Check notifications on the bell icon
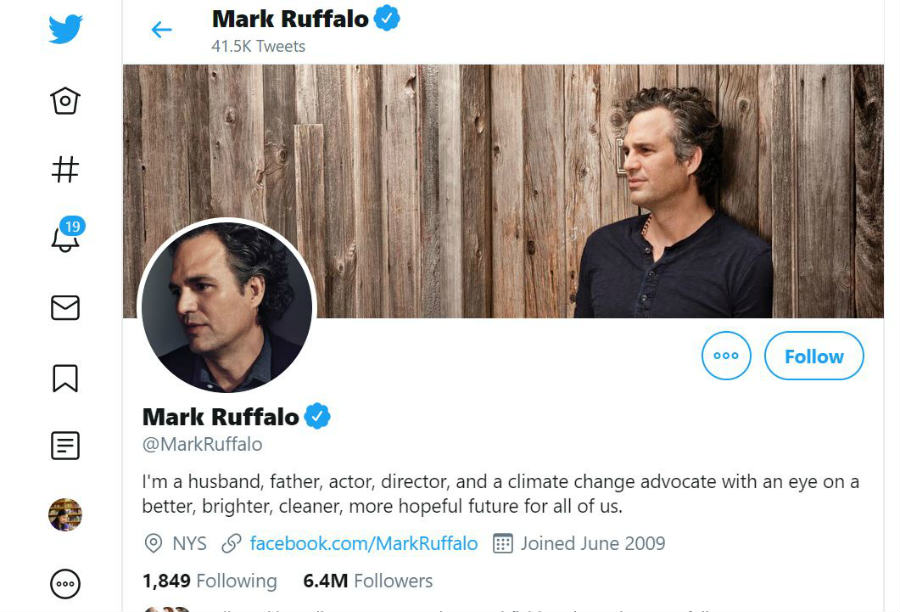Viewport: 900px width, 612px height. coord(64,238)
